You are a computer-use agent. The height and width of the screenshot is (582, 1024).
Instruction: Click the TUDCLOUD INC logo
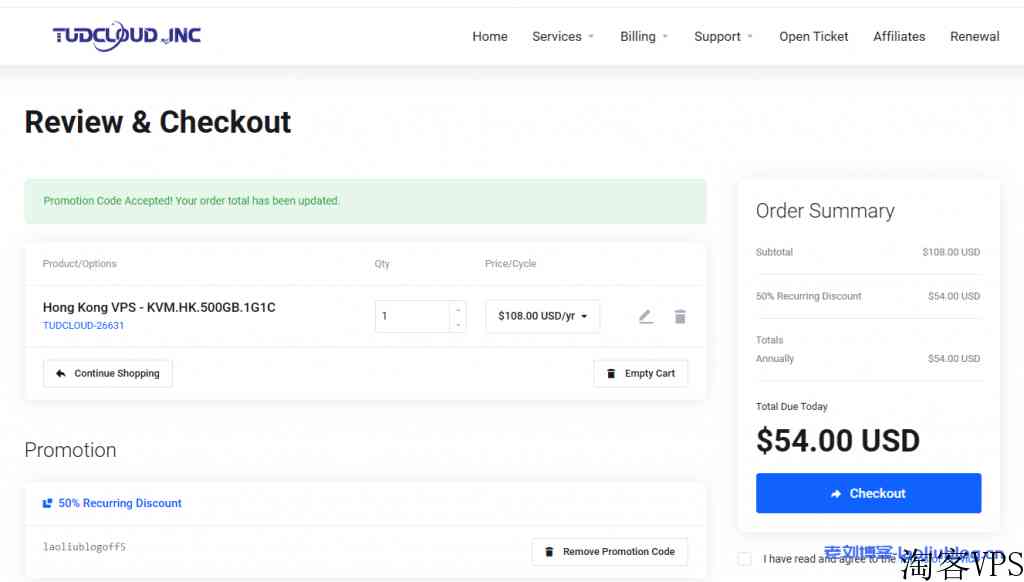[x=127, y=36]
